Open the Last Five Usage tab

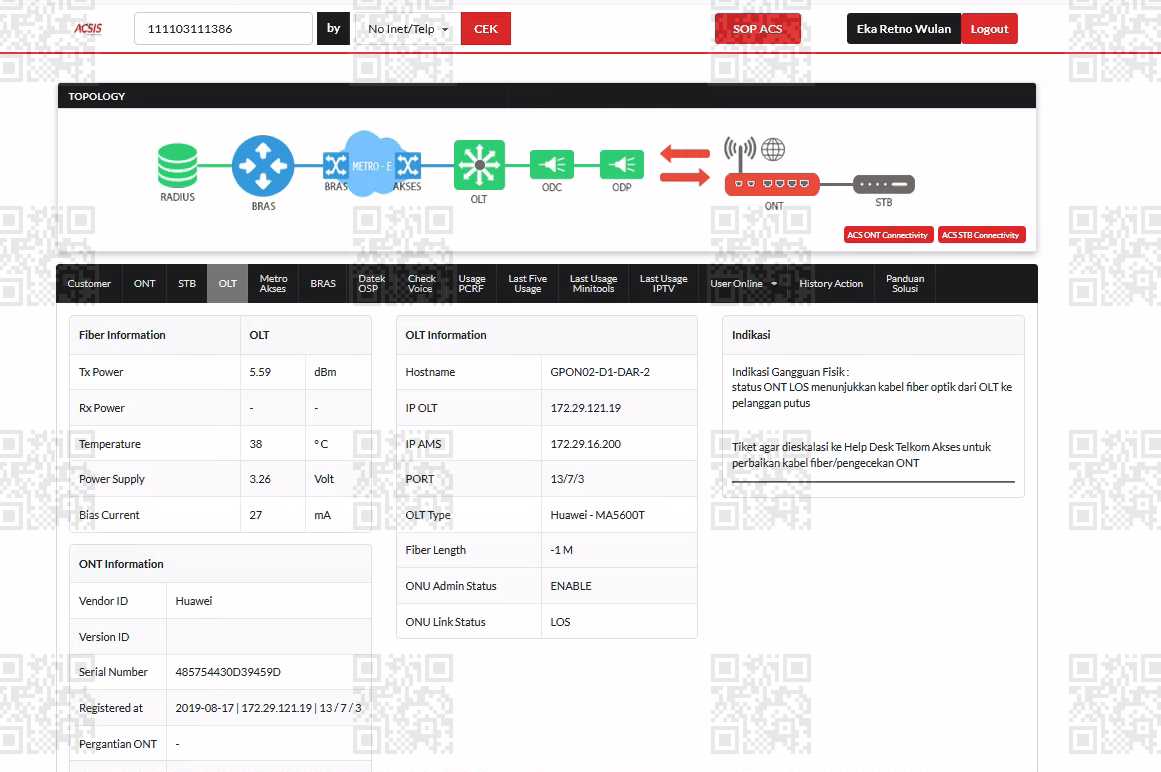[527, 283]
